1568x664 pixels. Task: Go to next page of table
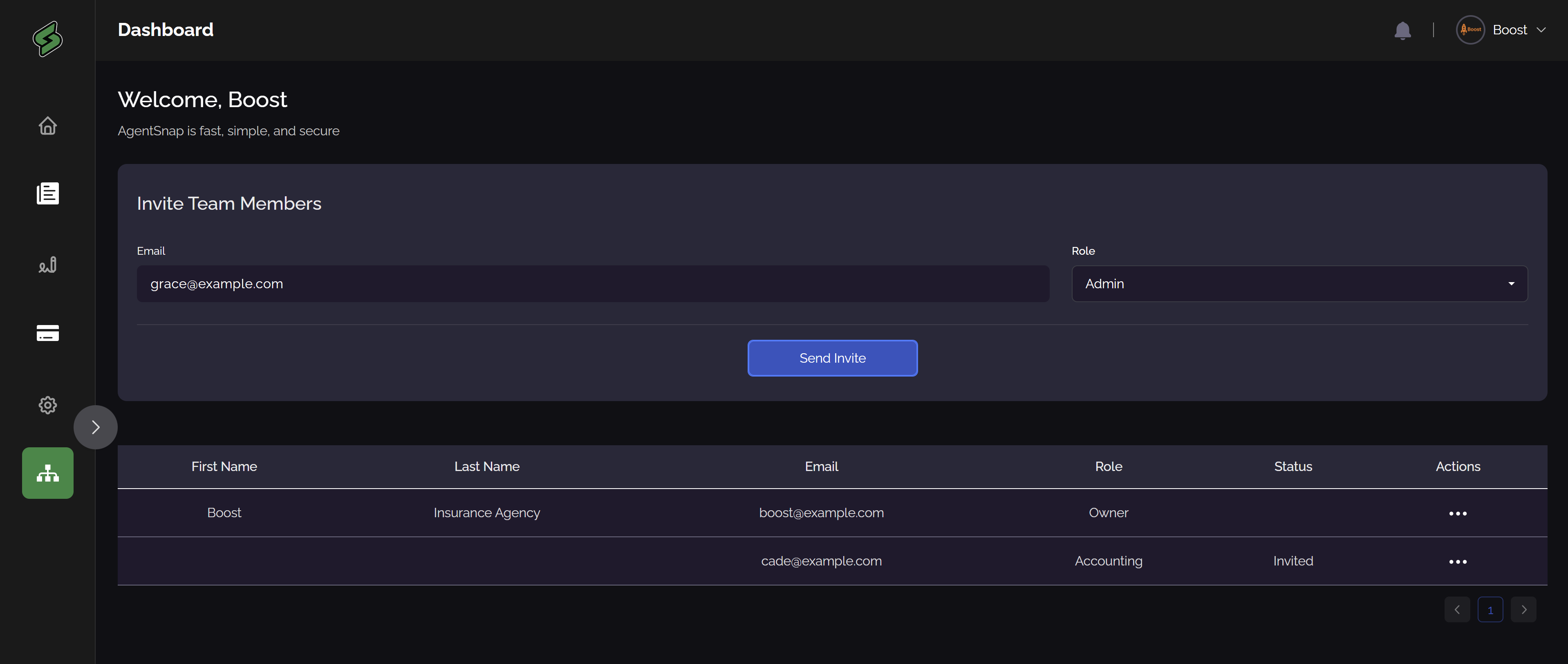point(1523,609)
